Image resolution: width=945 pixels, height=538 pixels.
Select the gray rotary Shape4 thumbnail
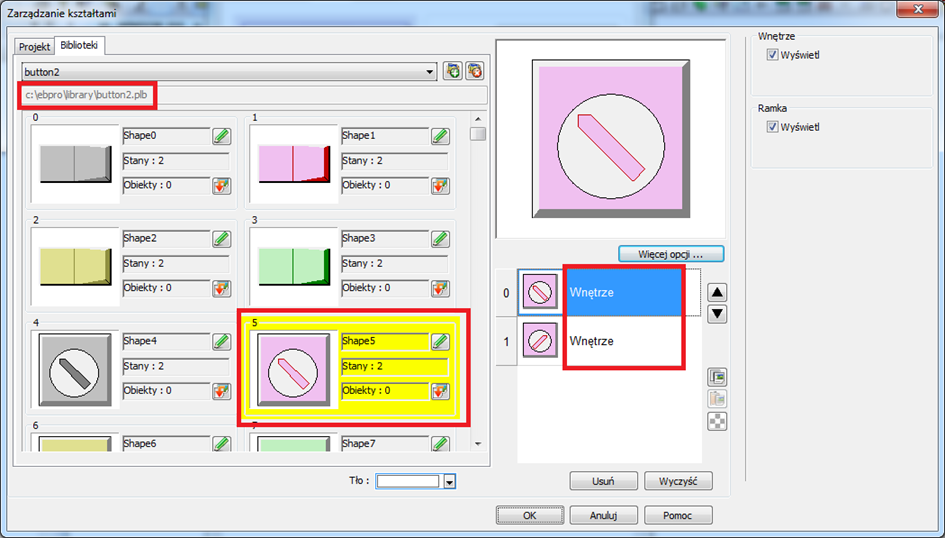point(75,370)
